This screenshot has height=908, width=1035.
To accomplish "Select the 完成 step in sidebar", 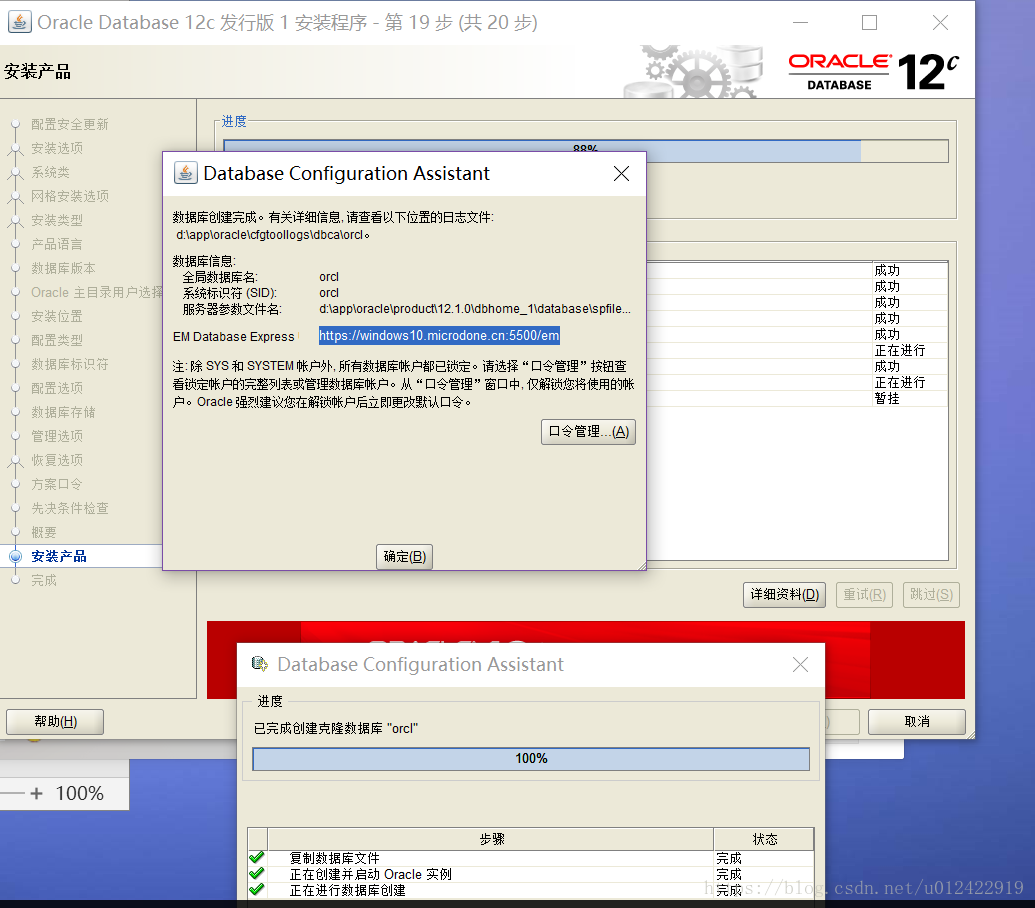I will tap(44, 580).
